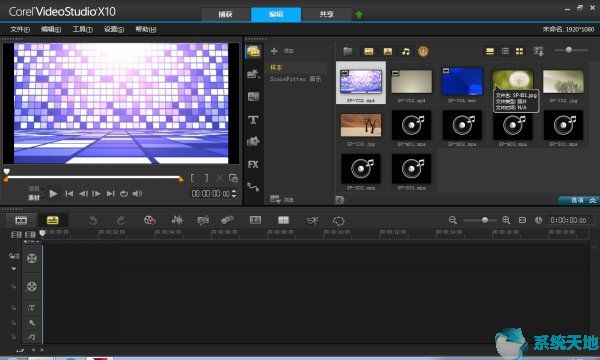Zoom in the timeline magnifier
600x360 pixels.
tap(506, 220)
